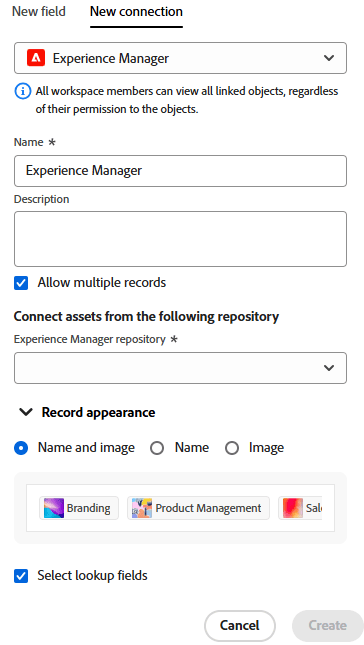Collapse the Record appearance section
This screenshot has height=645, width=364.
click(x=26, y=412)
